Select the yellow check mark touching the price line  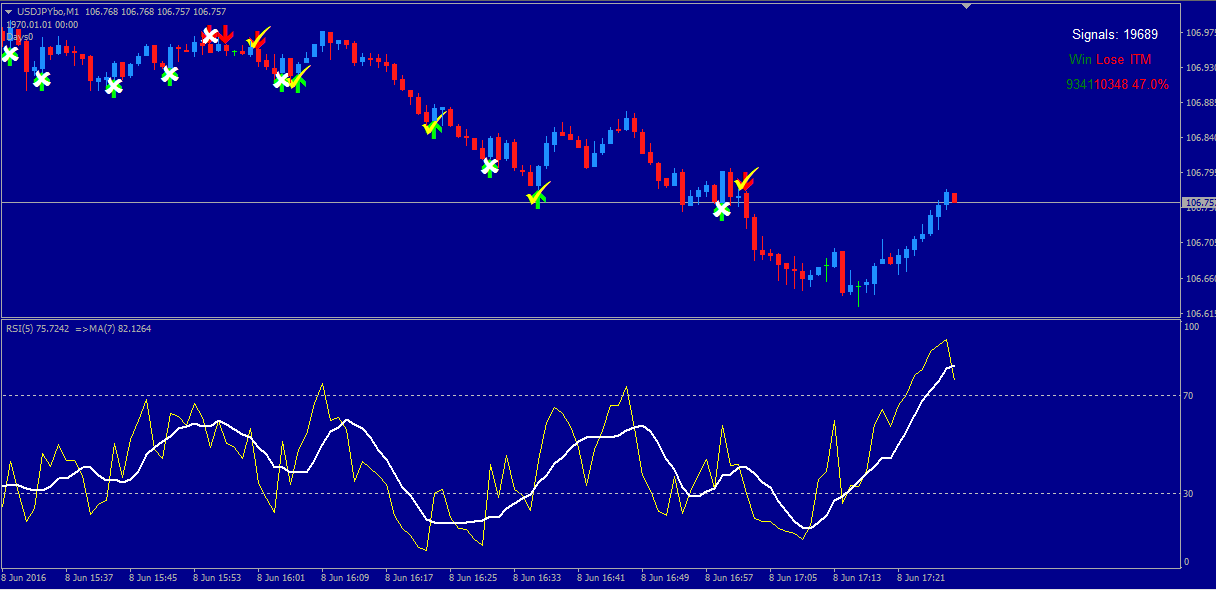coord(538,193)
